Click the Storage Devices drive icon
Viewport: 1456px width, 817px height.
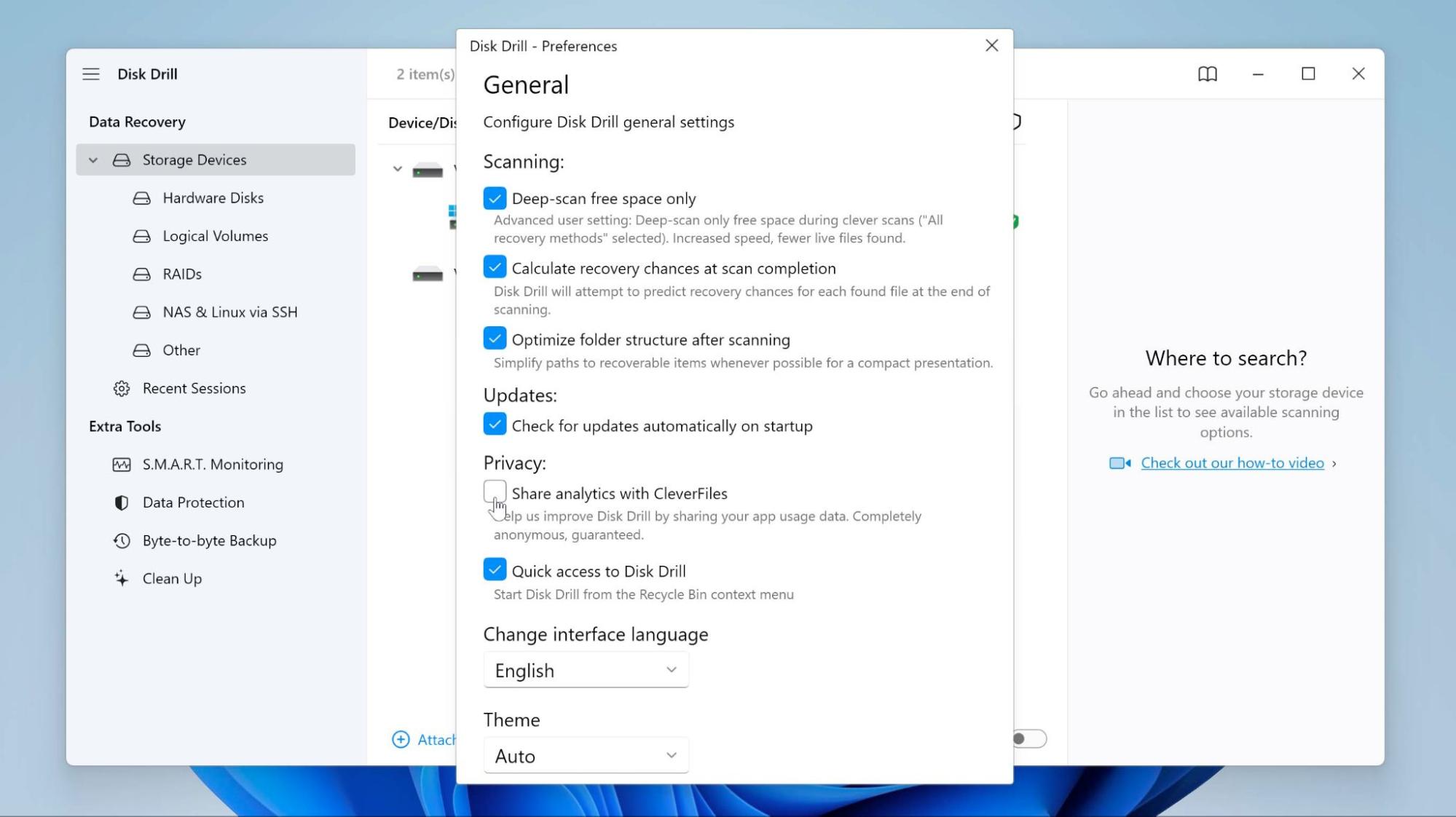pyautogui.click(x=122, y=160)
